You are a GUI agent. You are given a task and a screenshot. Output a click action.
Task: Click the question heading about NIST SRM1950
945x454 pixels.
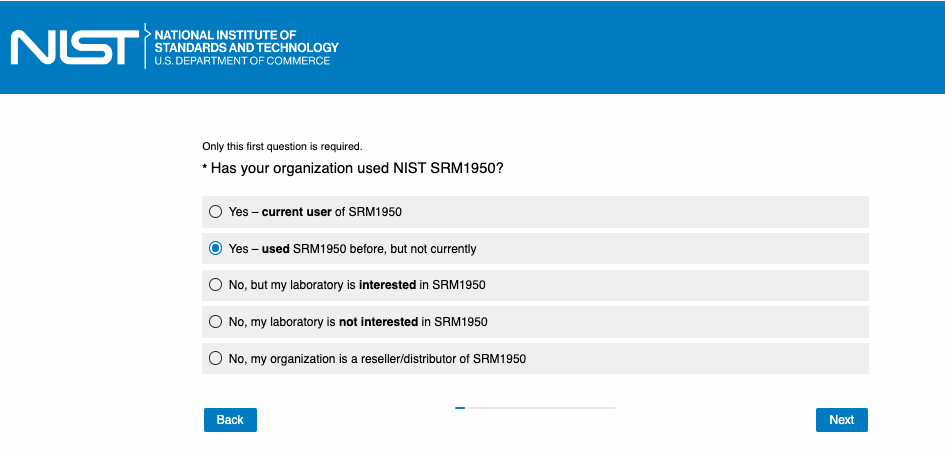357,168
